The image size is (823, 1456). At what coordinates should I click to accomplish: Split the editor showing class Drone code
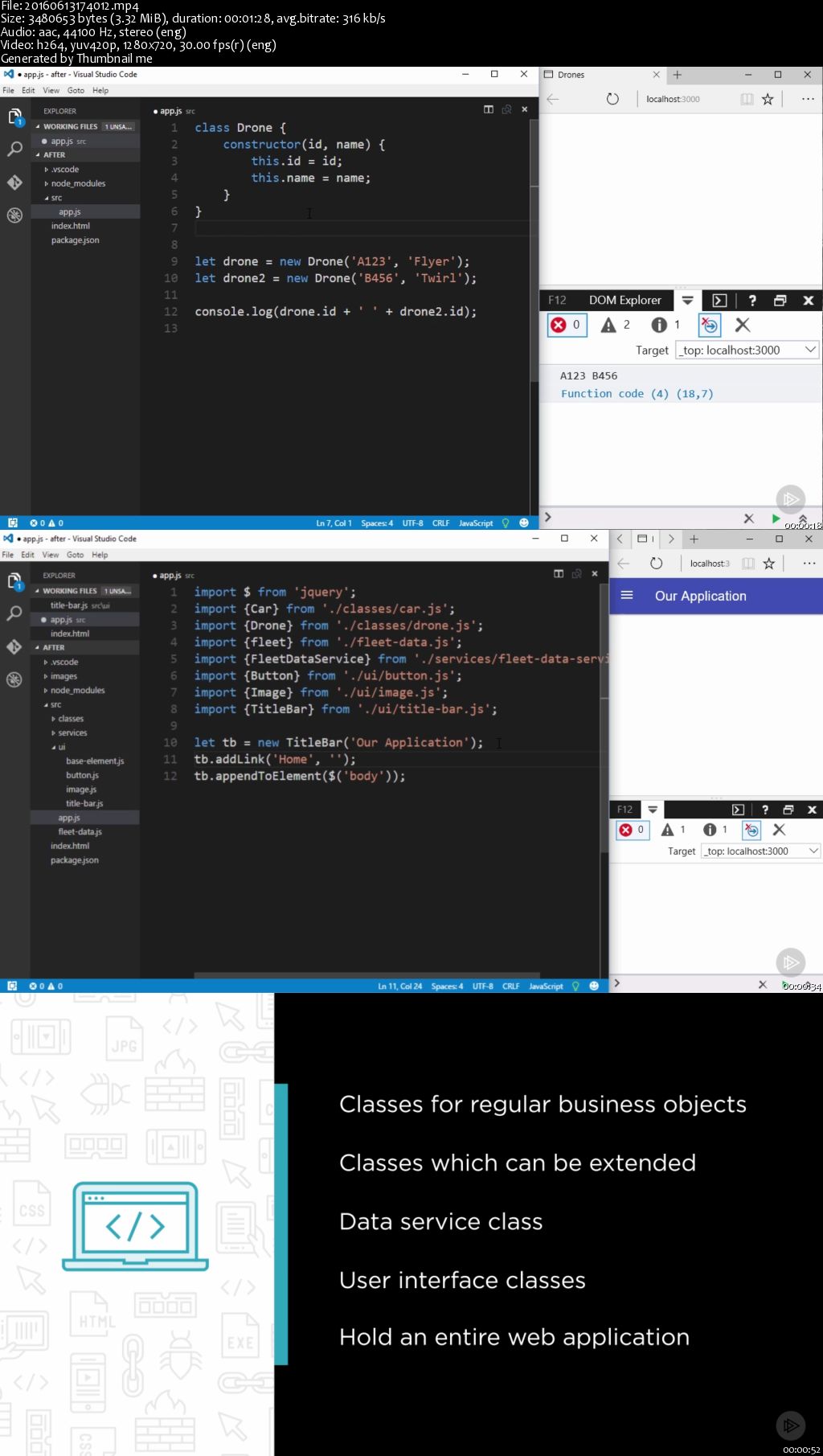(x=488, y=109)
